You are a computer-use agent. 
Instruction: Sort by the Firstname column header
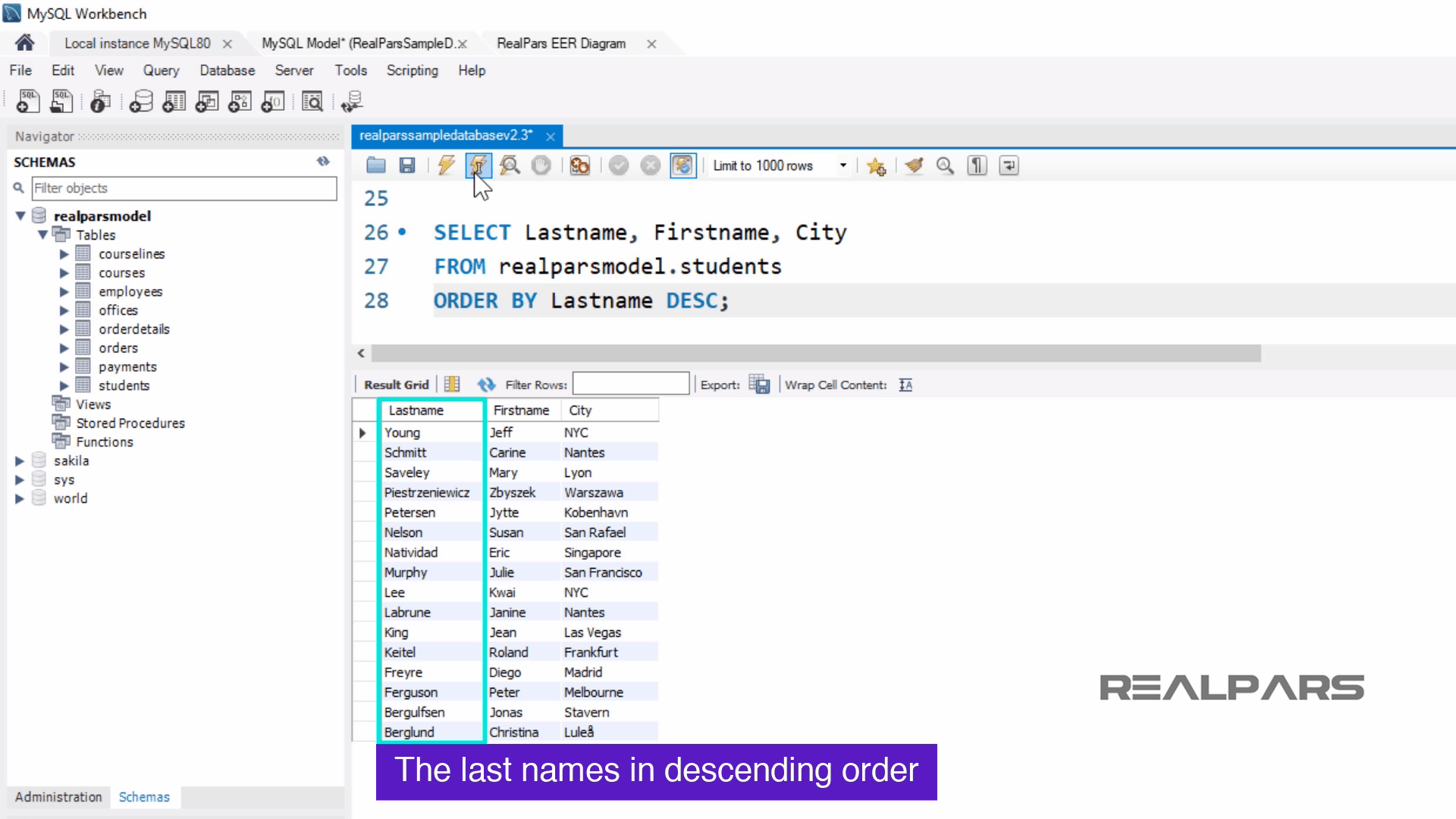pyautogui.click(x=522, y=410)
